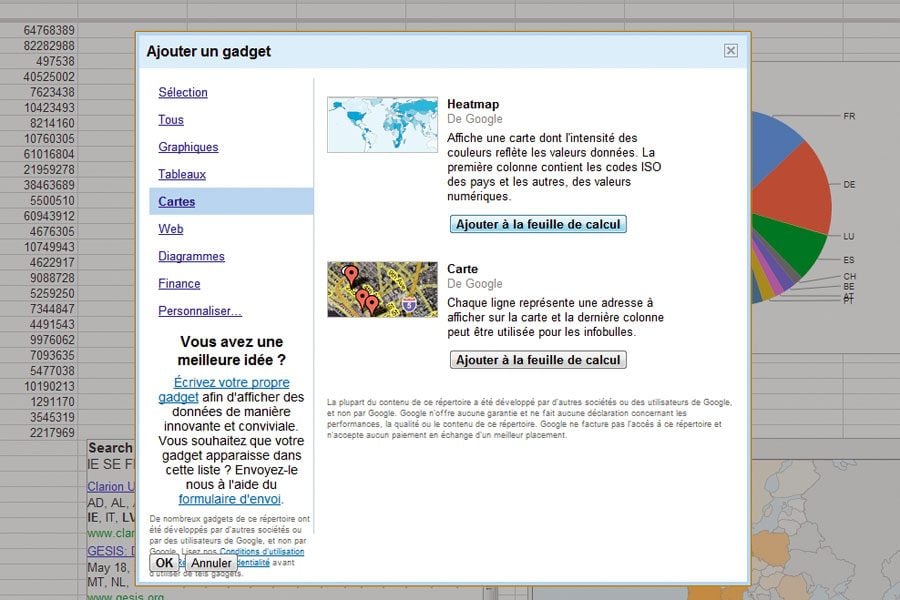Select the Tous category
The image size is (900, 600).
point(171,120)
